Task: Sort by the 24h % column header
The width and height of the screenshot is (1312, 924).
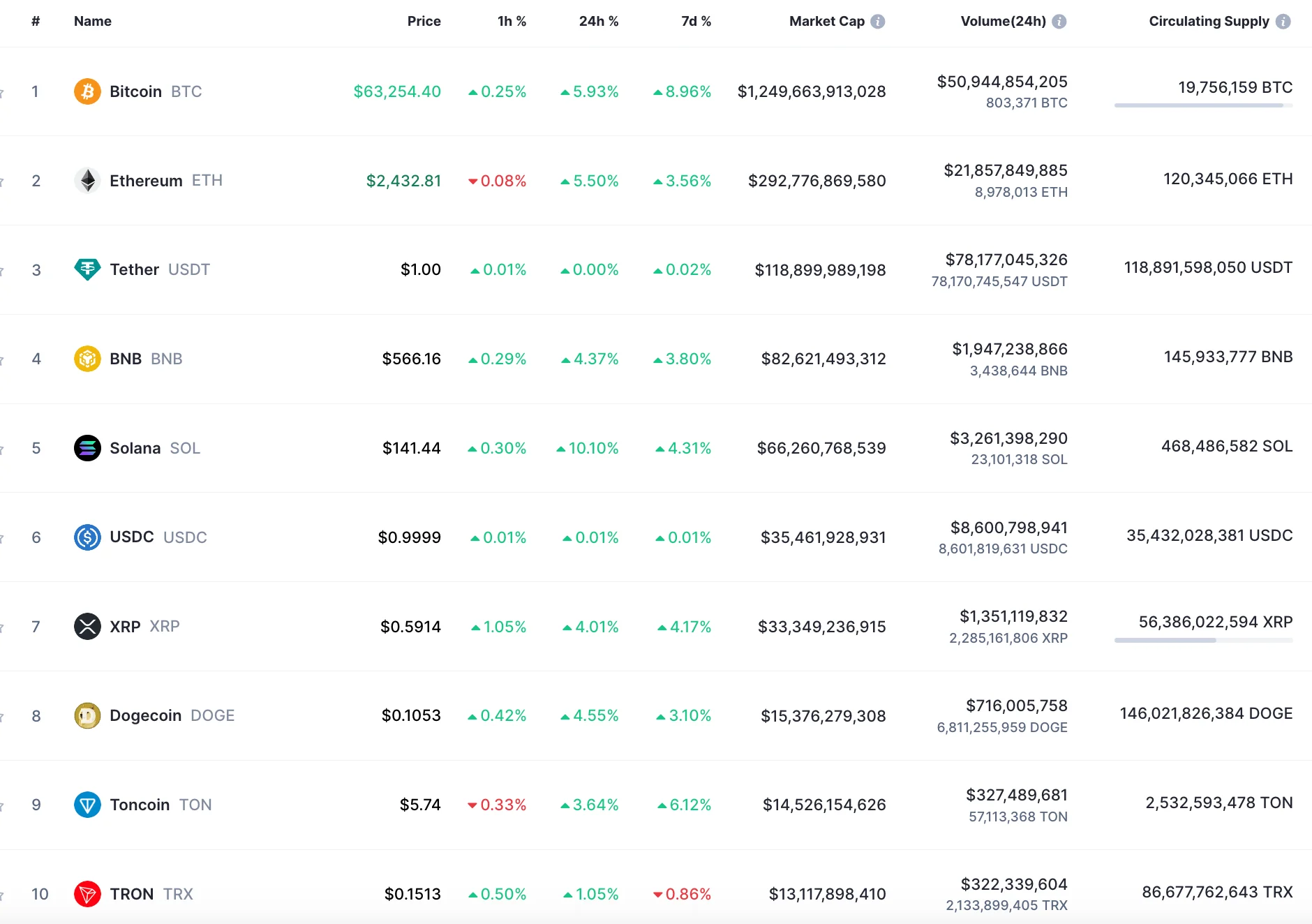Action: (x=598, y=22)
